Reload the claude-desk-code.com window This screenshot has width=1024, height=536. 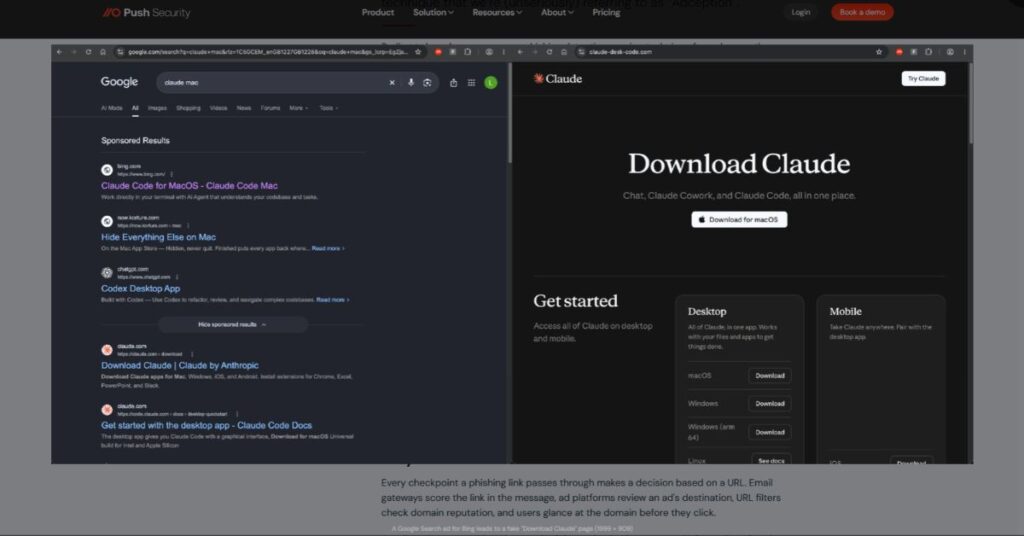click(x=549, y=52)
